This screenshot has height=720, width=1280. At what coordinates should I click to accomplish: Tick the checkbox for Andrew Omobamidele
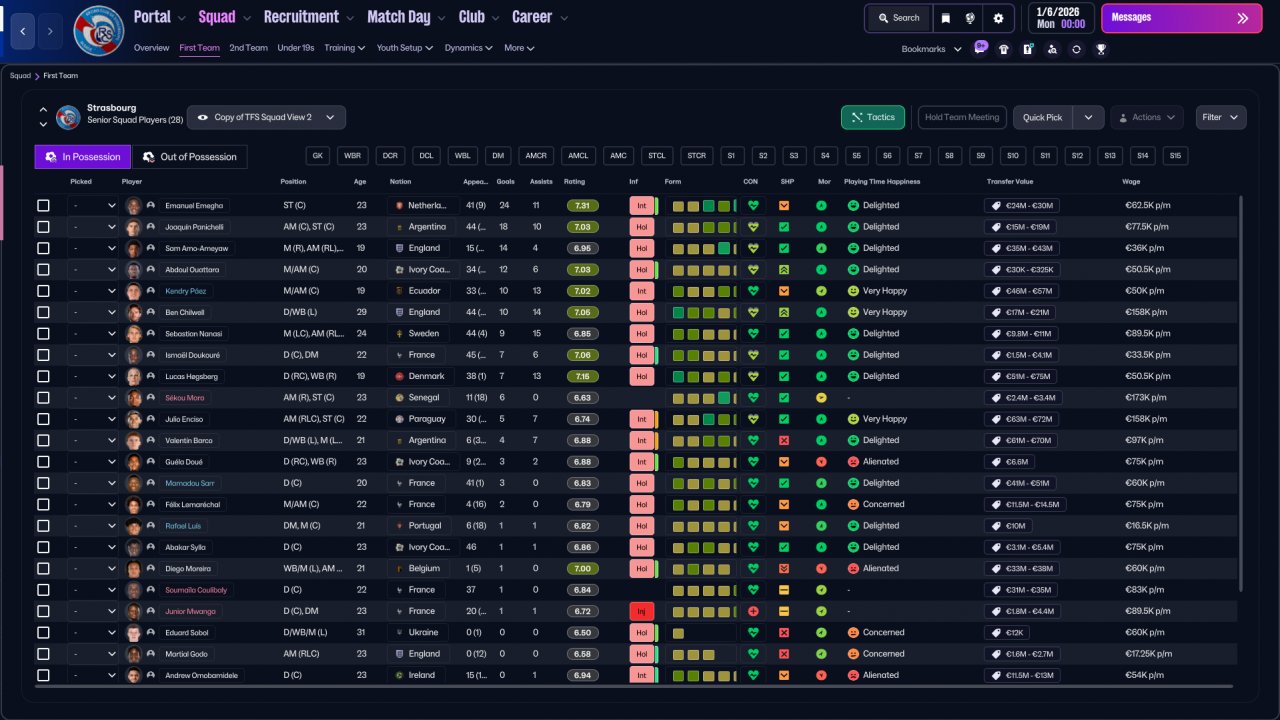pyautogui.click(x=43, y=675)
